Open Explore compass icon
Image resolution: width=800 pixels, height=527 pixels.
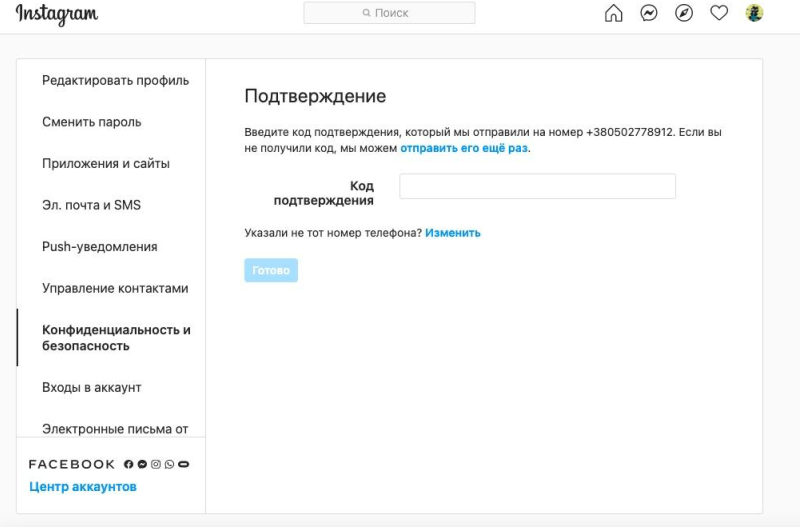pos(684,13)
